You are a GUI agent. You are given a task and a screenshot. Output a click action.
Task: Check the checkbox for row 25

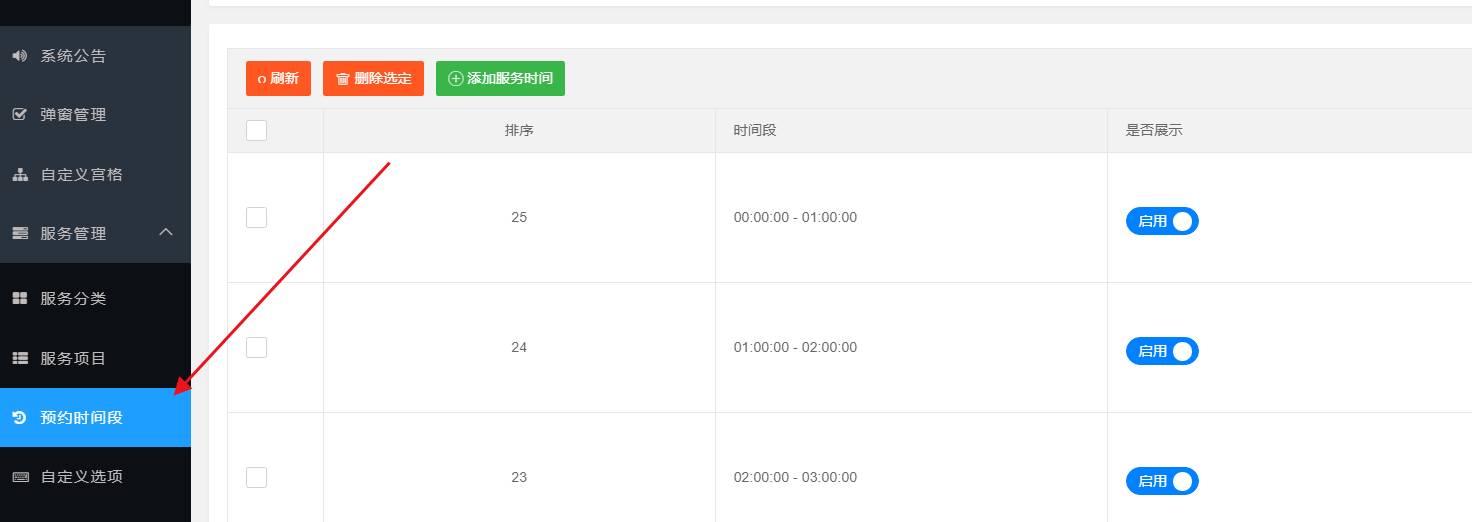(256, 217)
